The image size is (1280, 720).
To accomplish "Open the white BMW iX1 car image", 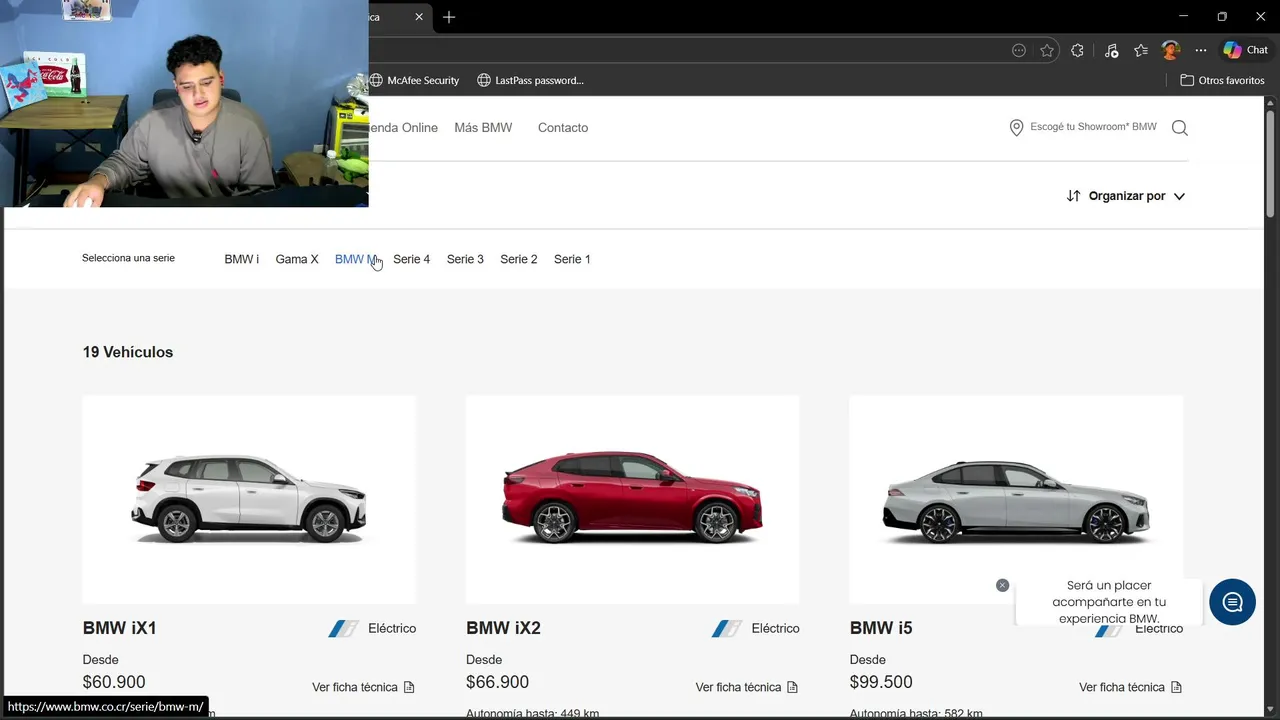I will (249, 499).
